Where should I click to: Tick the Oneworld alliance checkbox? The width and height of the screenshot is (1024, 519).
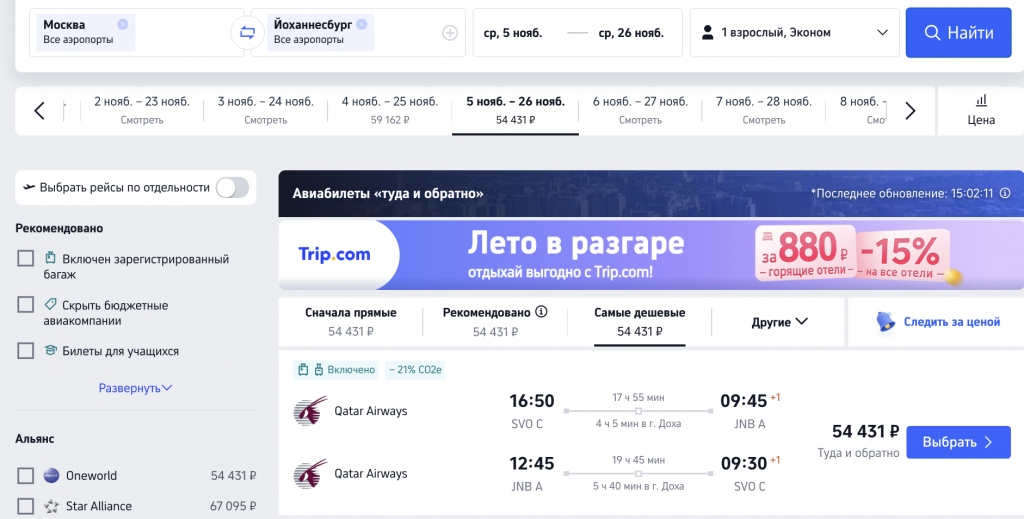[25, 475]
